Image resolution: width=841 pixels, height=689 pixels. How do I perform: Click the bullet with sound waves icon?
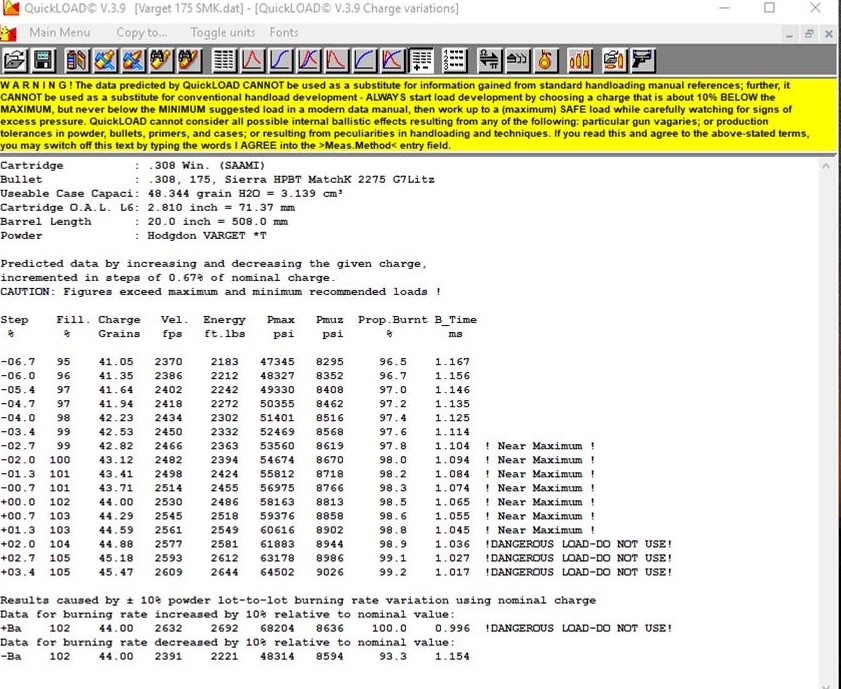pos(517,60)
